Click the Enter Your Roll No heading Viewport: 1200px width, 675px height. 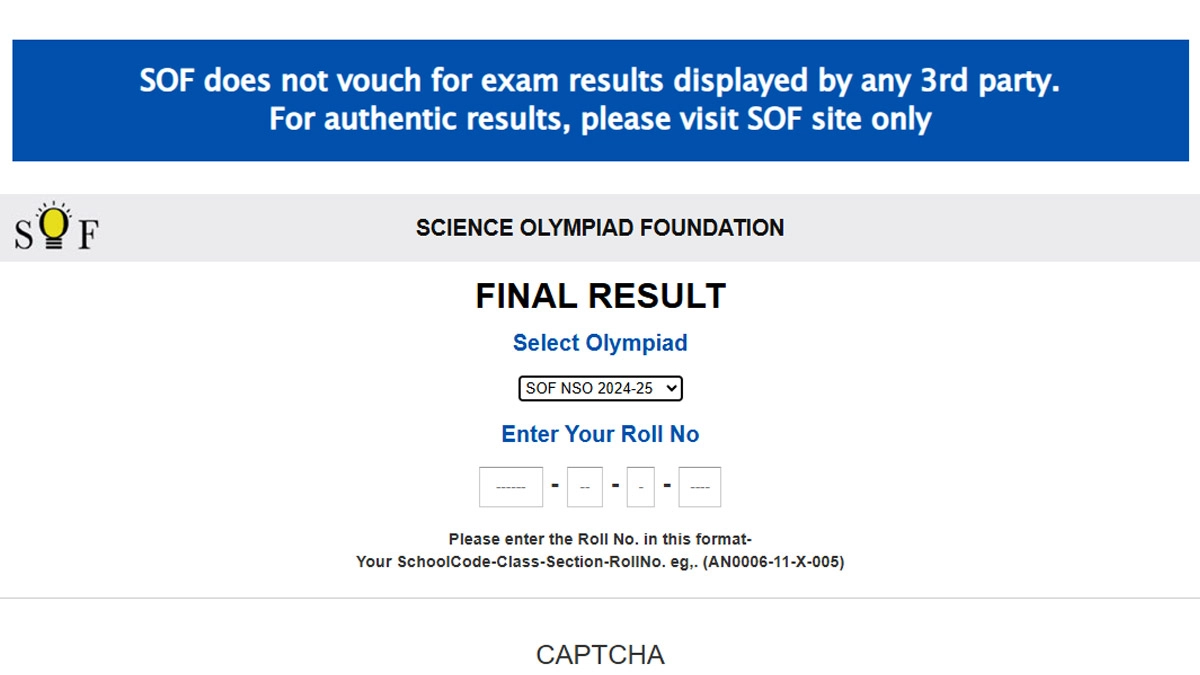pos(600,434)
